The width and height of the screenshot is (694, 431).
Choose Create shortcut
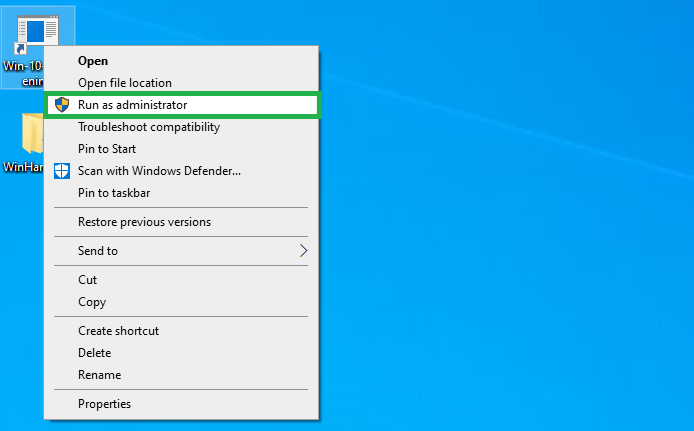181,331
